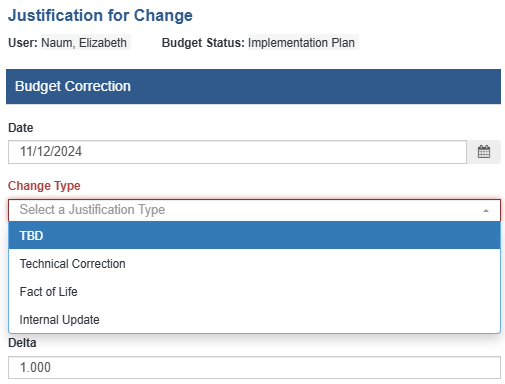
Task: Click the Implementation Plan status value
Action: 301,43
